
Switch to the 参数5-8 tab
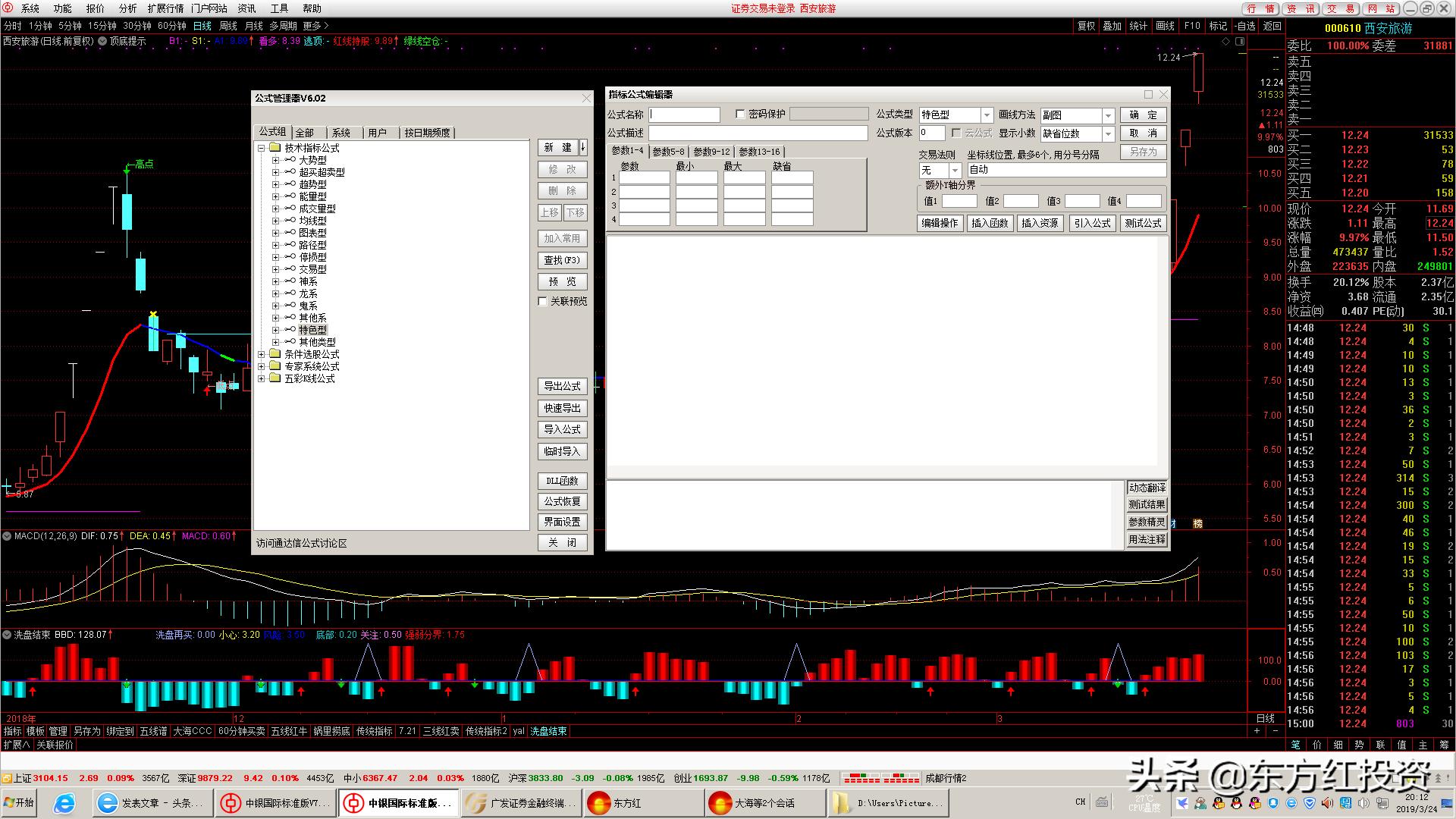coord(668,152)
